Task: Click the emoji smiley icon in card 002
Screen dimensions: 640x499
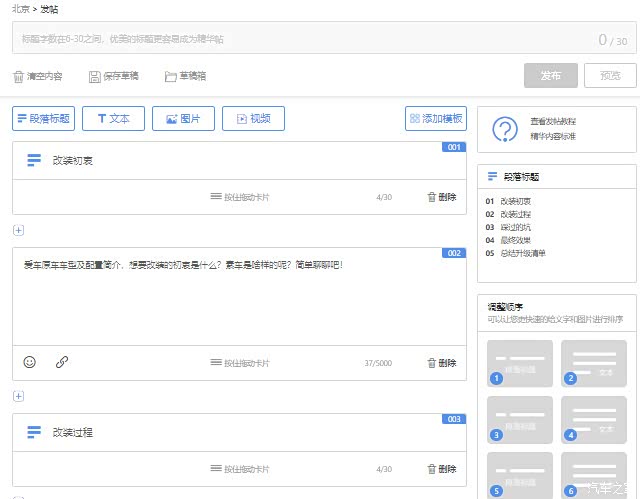Action: (x=29, y=362)
